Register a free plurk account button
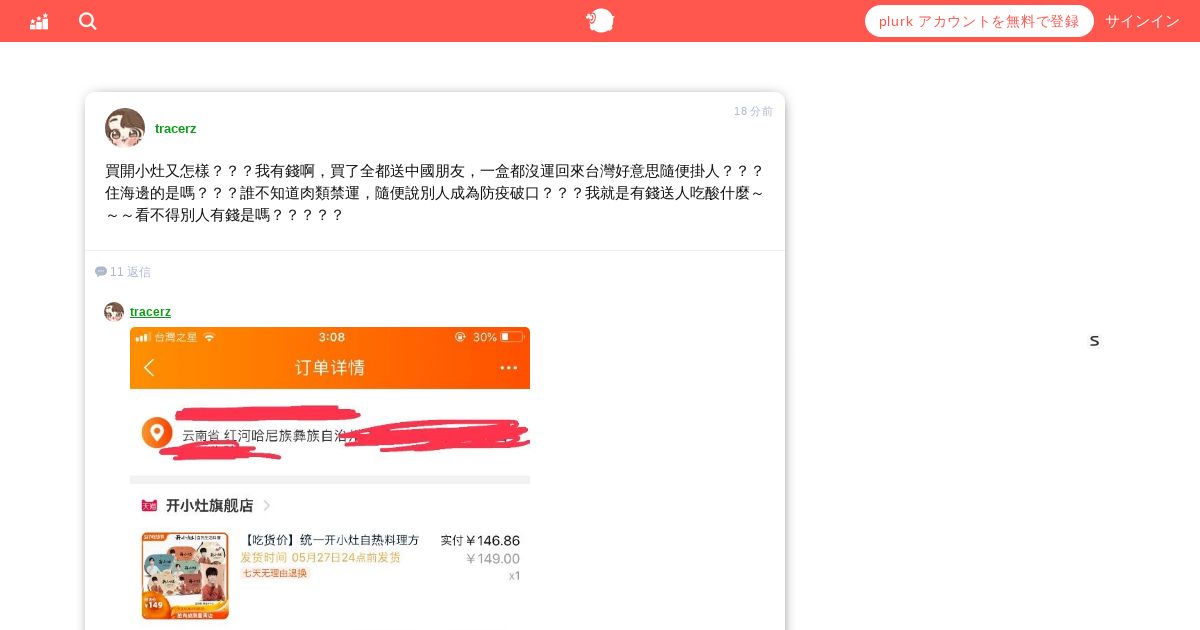This screenshot has width=1200, height=630. tap(979, 21)
